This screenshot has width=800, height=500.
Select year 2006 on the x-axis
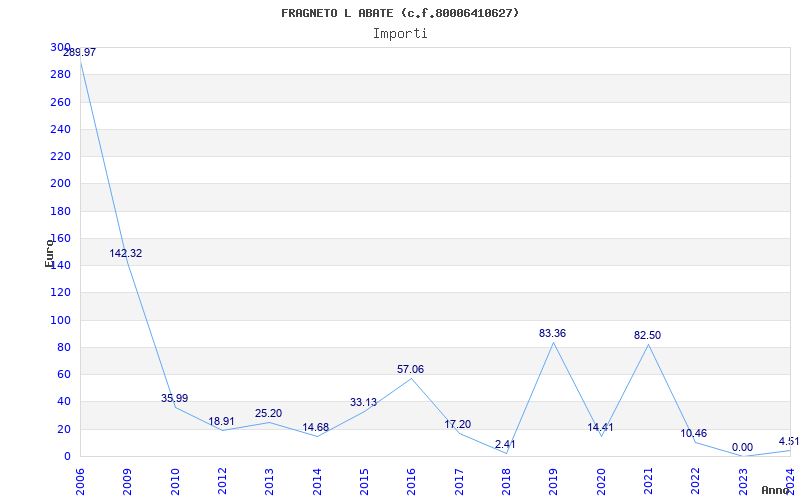(x=80, y=481)
